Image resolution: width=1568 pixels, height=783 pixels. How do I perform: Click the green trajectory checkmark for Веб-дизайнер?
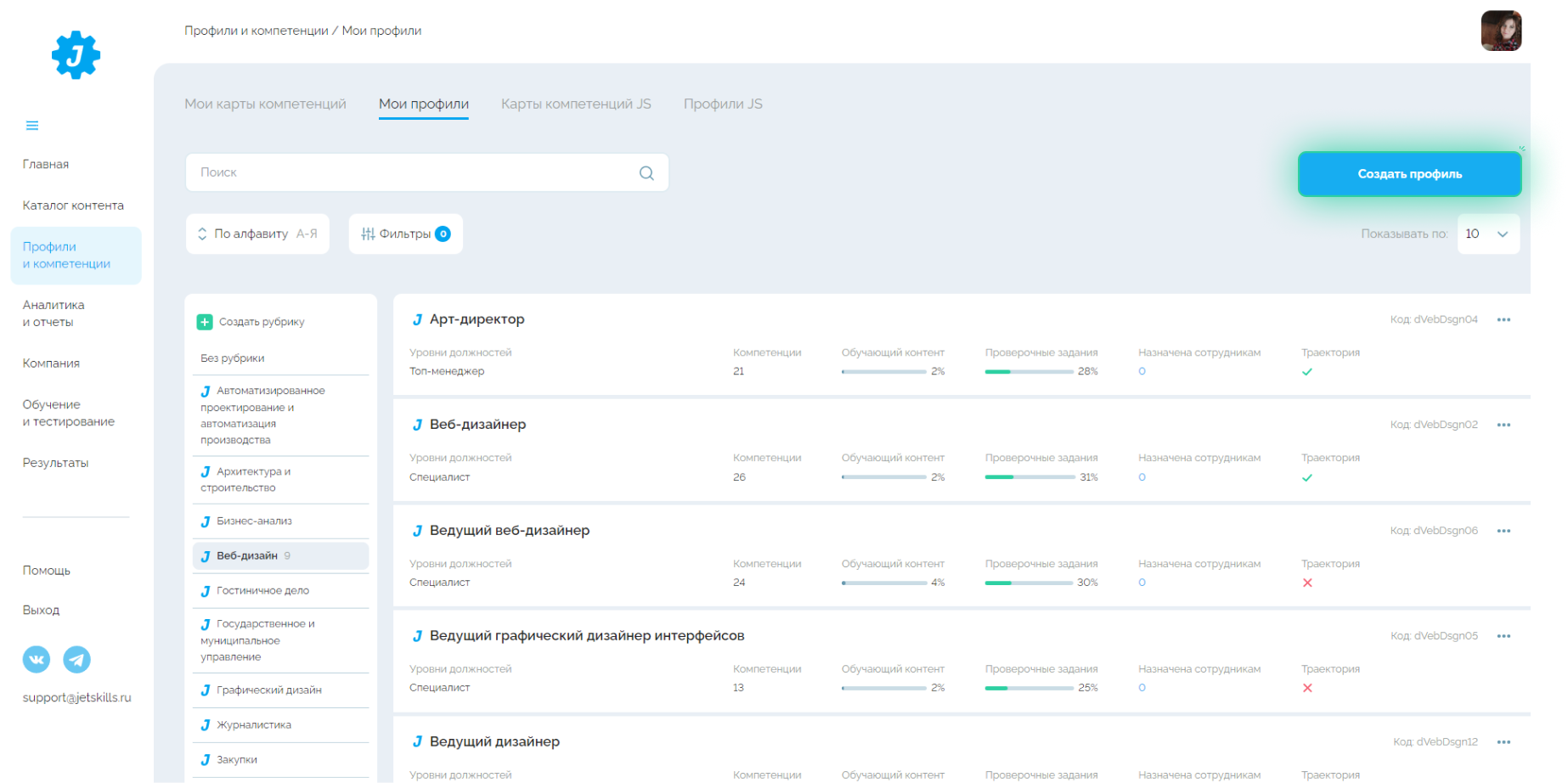coord(1307,477)
